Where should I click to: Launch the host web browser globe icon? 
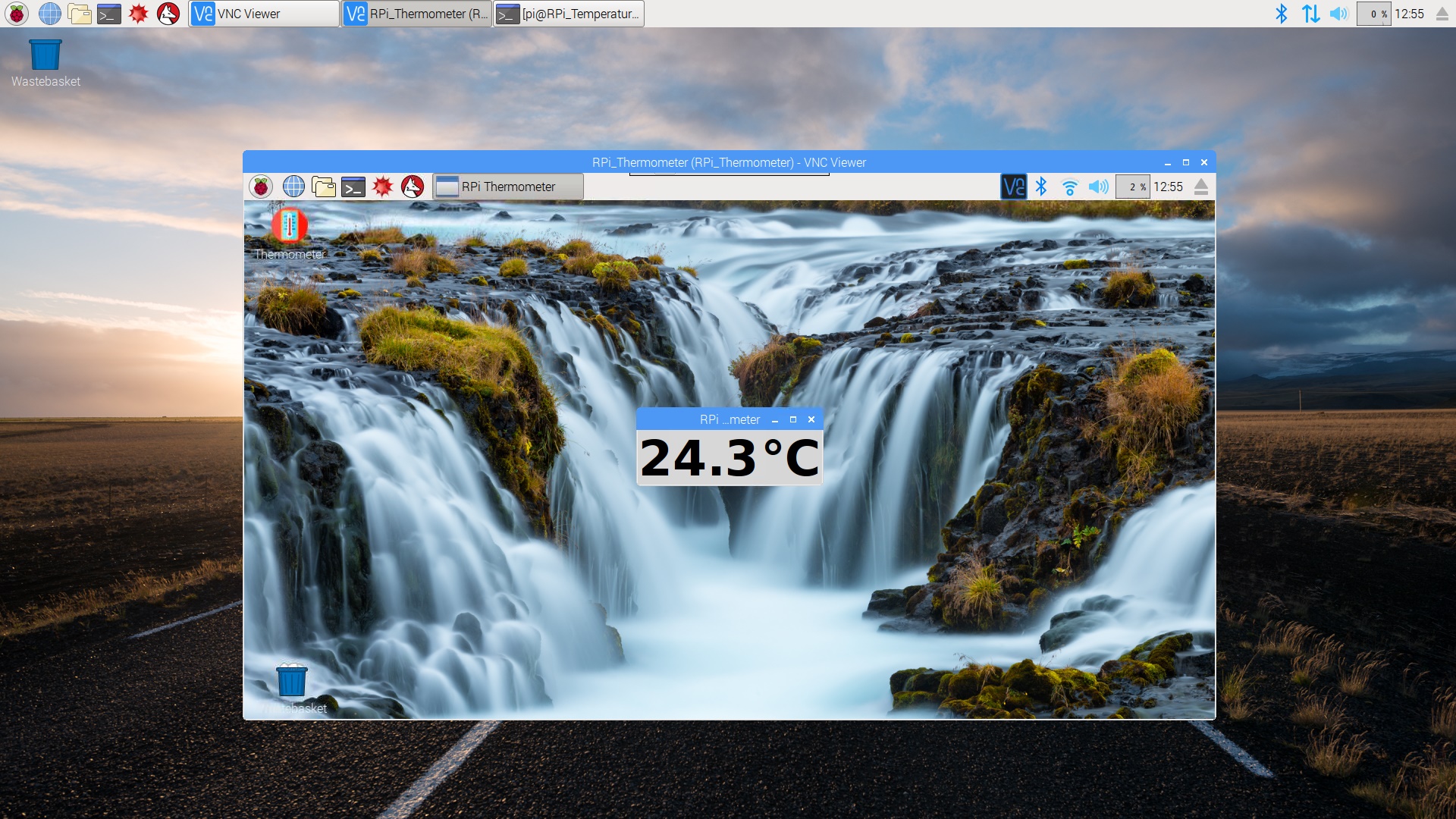coord(50,14)
